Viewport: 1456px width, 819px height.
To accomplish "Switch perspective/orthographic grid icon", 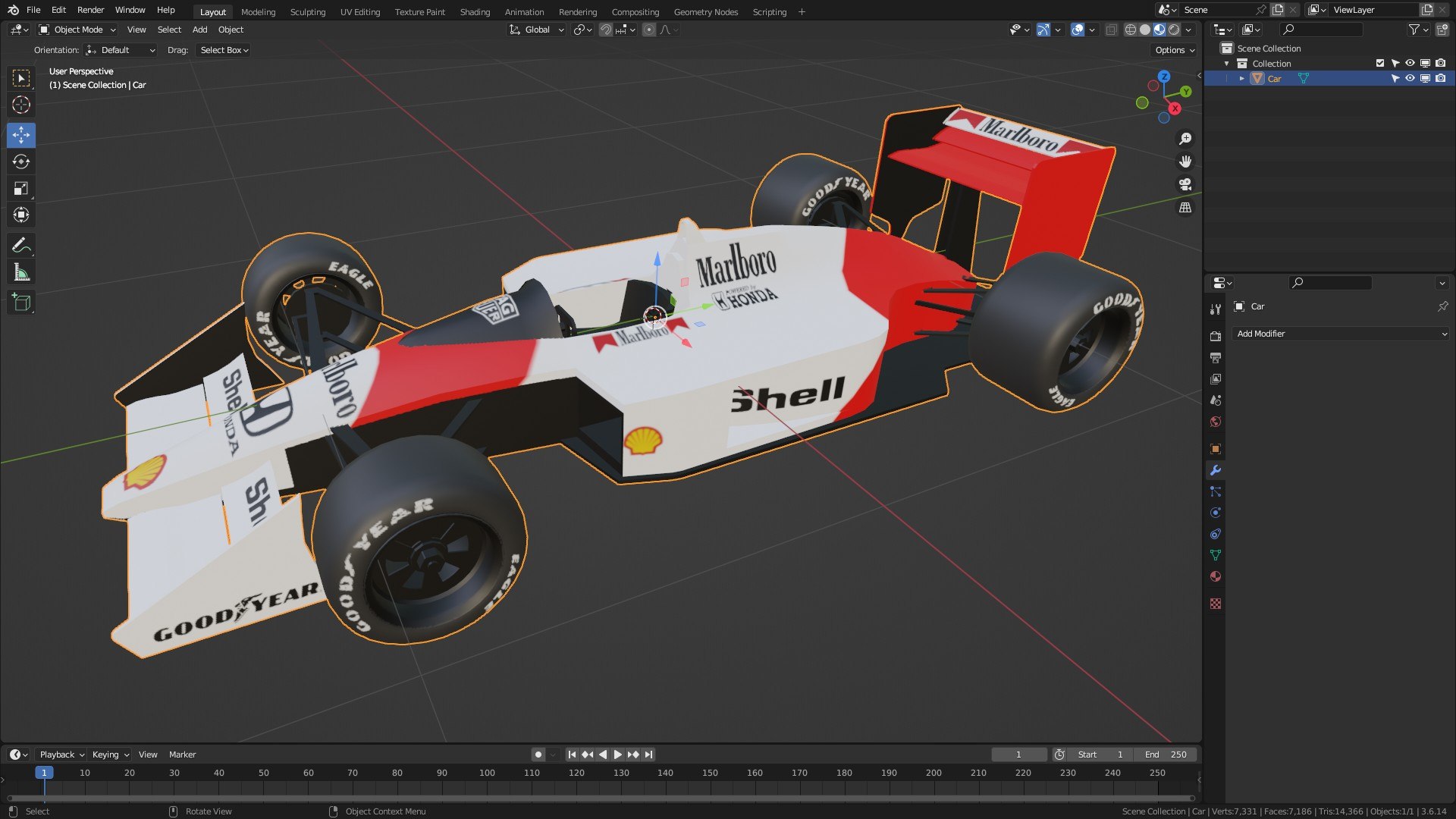I will coord(1185,207).
